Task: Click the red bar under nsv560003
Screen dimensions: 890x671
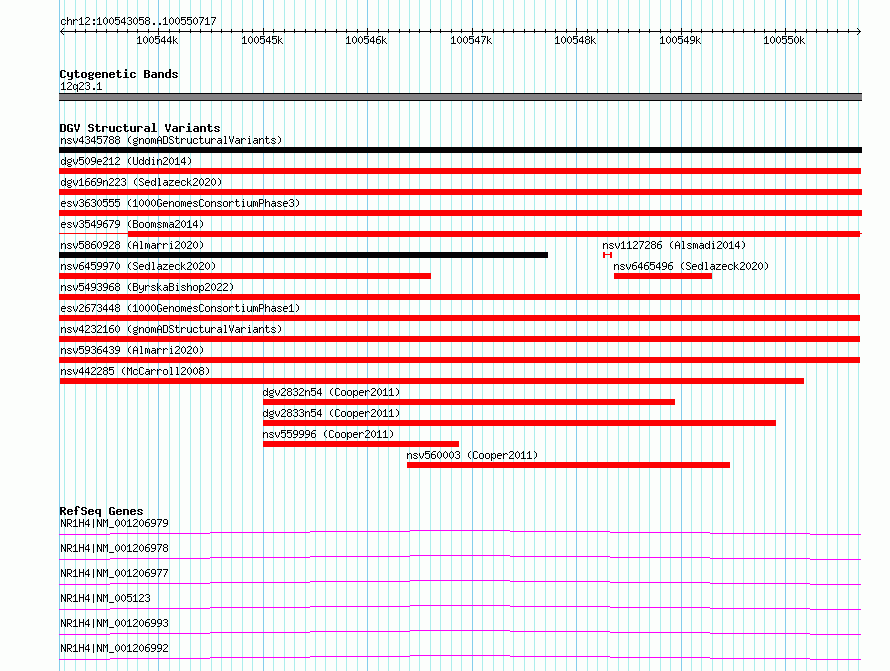Action: pos(568,465)
